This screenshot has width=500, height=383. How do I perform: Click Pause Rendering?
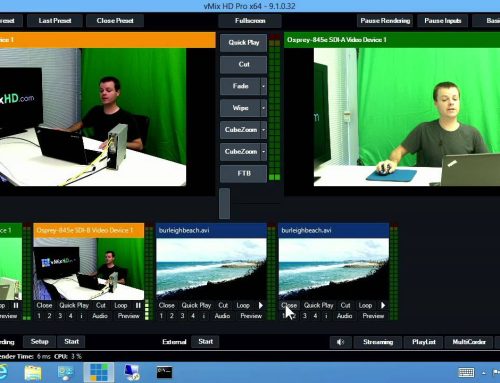point(385,21)
